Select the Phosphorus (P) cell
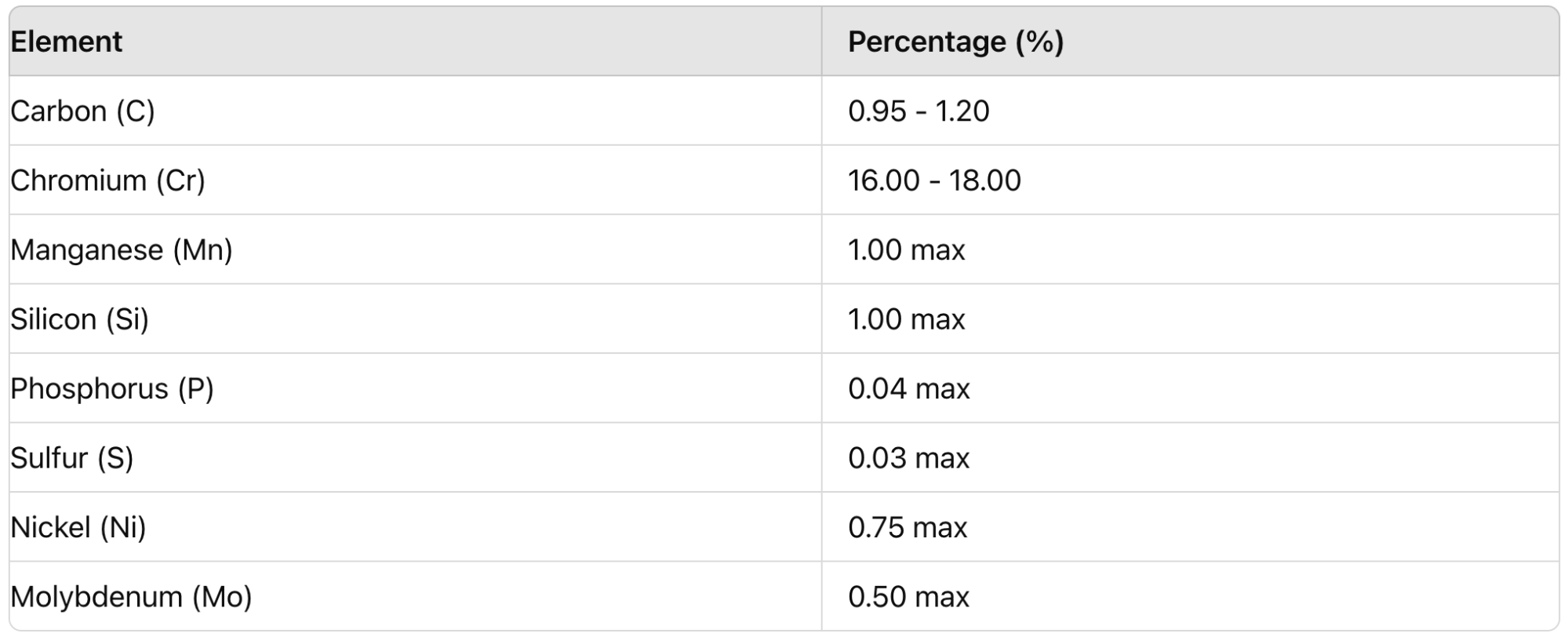 pyautogui.click(x=416, y=388)
